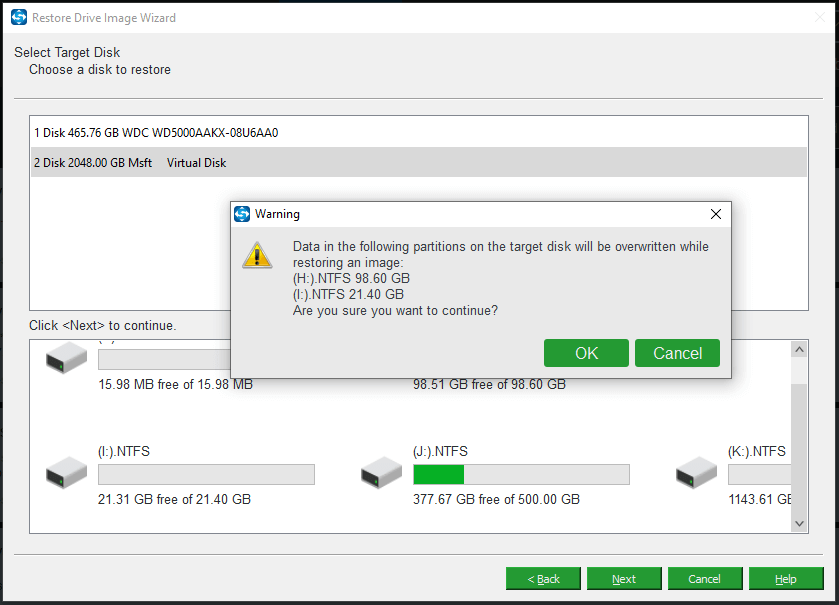This screenshot has width=839, height=605.
Task: Click the 'Select Target Disk' heading
Action: click(x=67, y=52)
